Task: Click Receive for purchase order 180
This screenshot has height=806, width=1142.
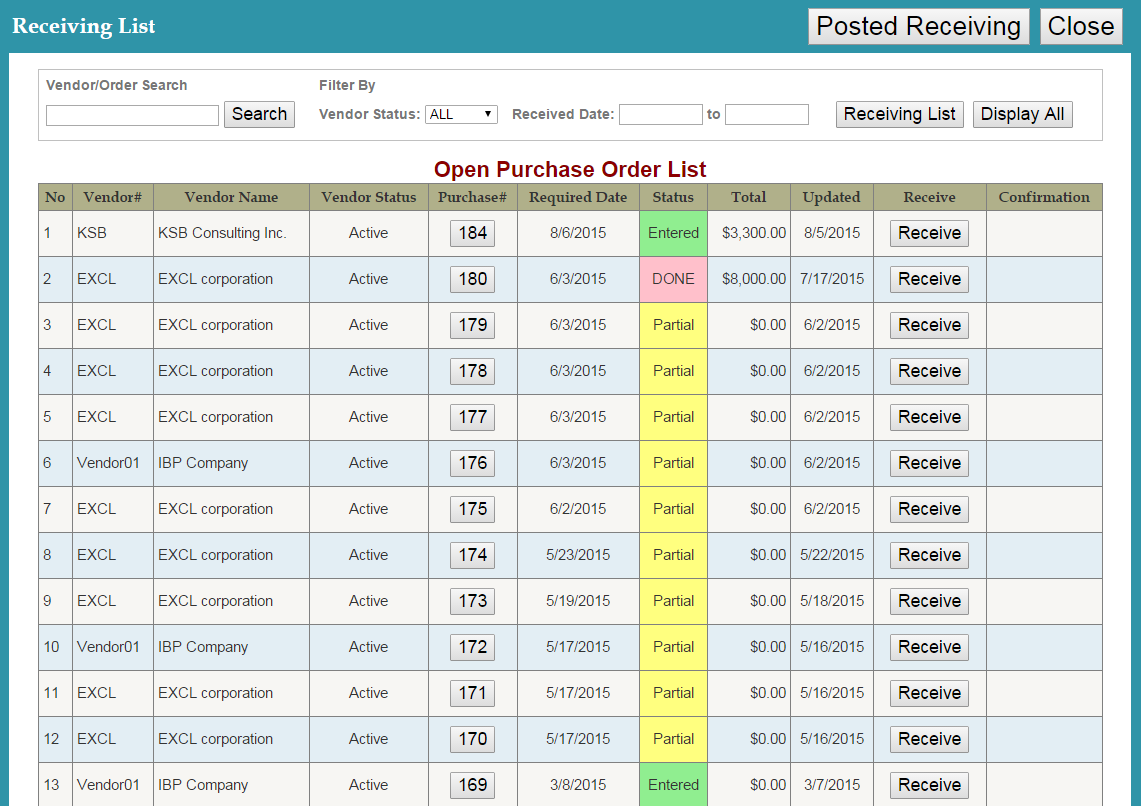Action: click(929, 279)
